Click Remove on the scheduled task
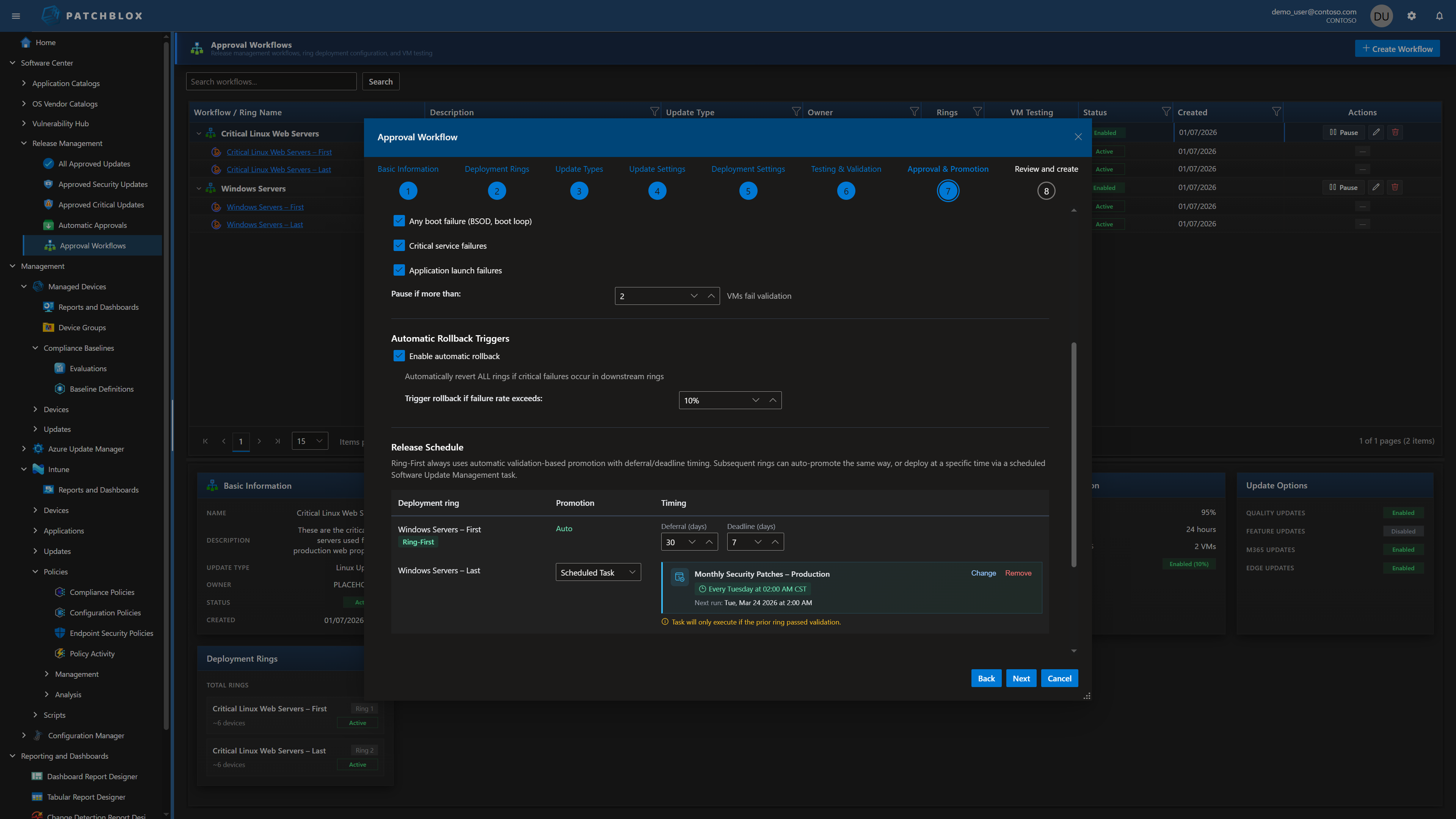Viewport: 1456px width, 819px height. tap(1017, 573)
